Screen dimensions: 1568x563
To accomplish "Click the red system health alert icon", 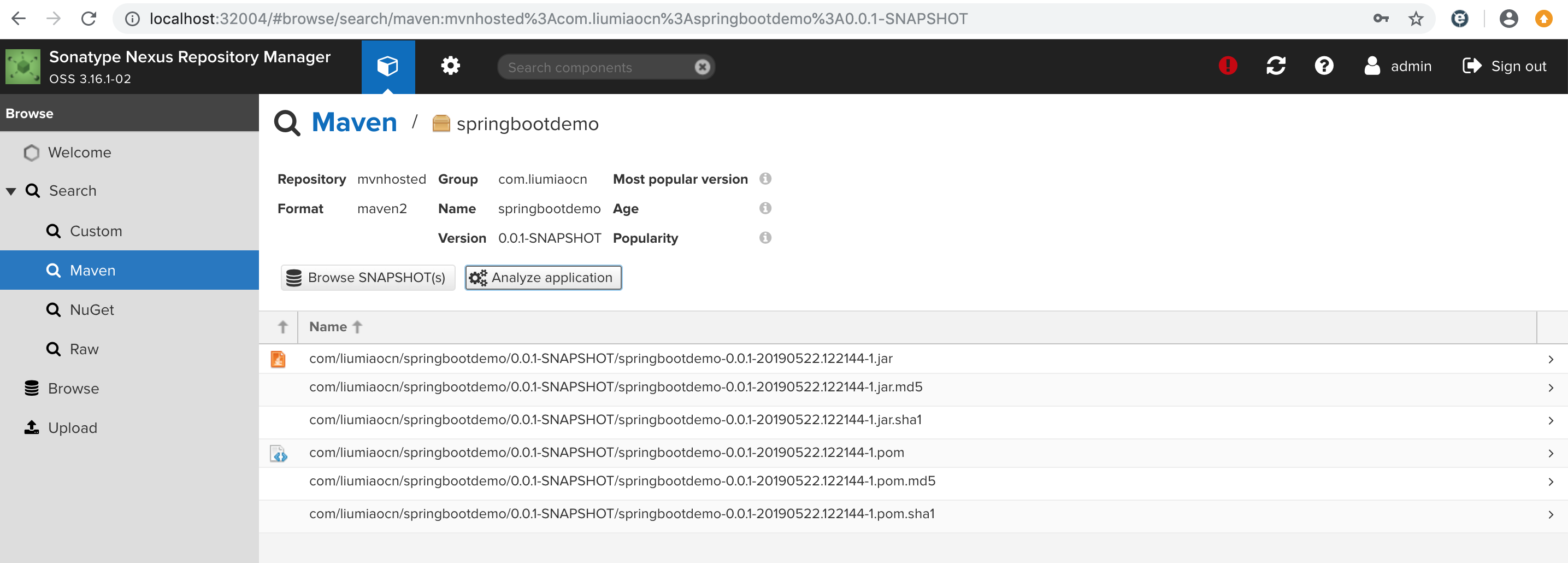I will pyautogui.click(x=1227, y=66).
